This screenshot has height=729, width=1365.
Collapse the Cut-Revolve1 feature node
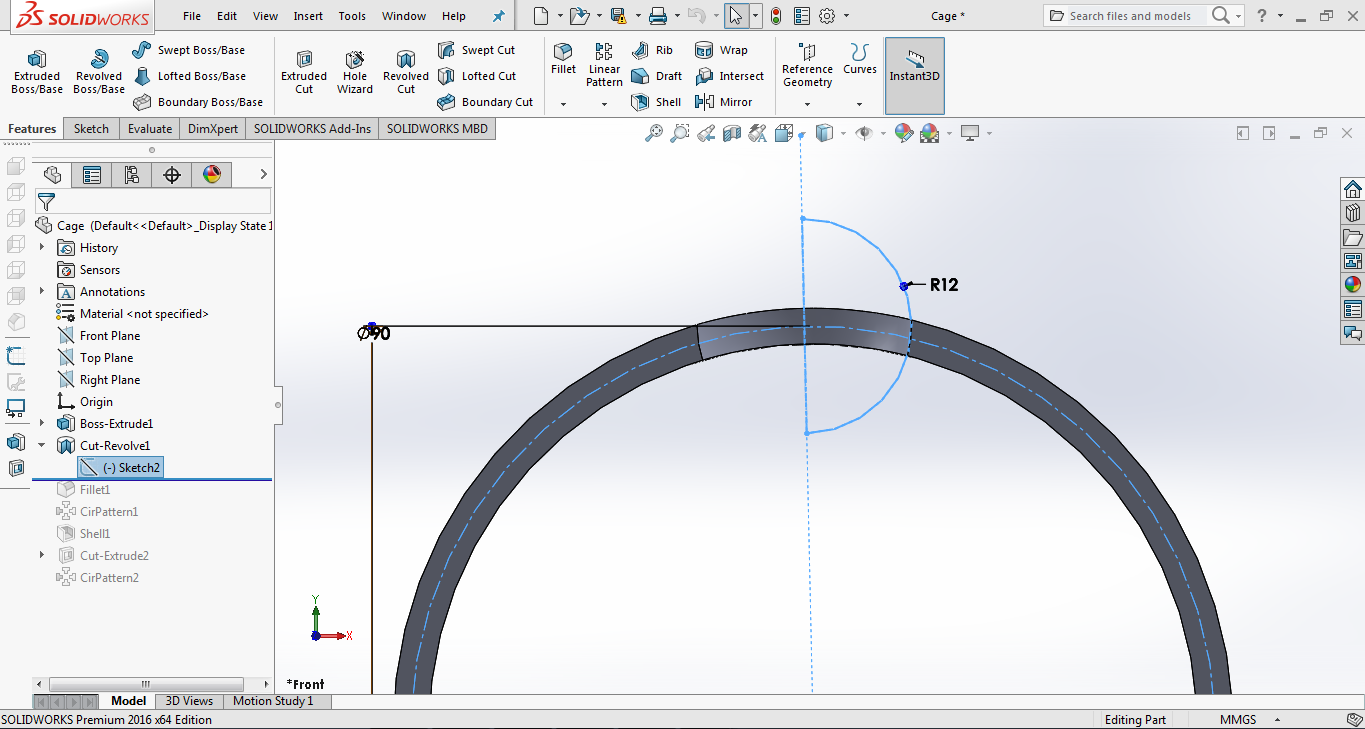click(42, 446)
